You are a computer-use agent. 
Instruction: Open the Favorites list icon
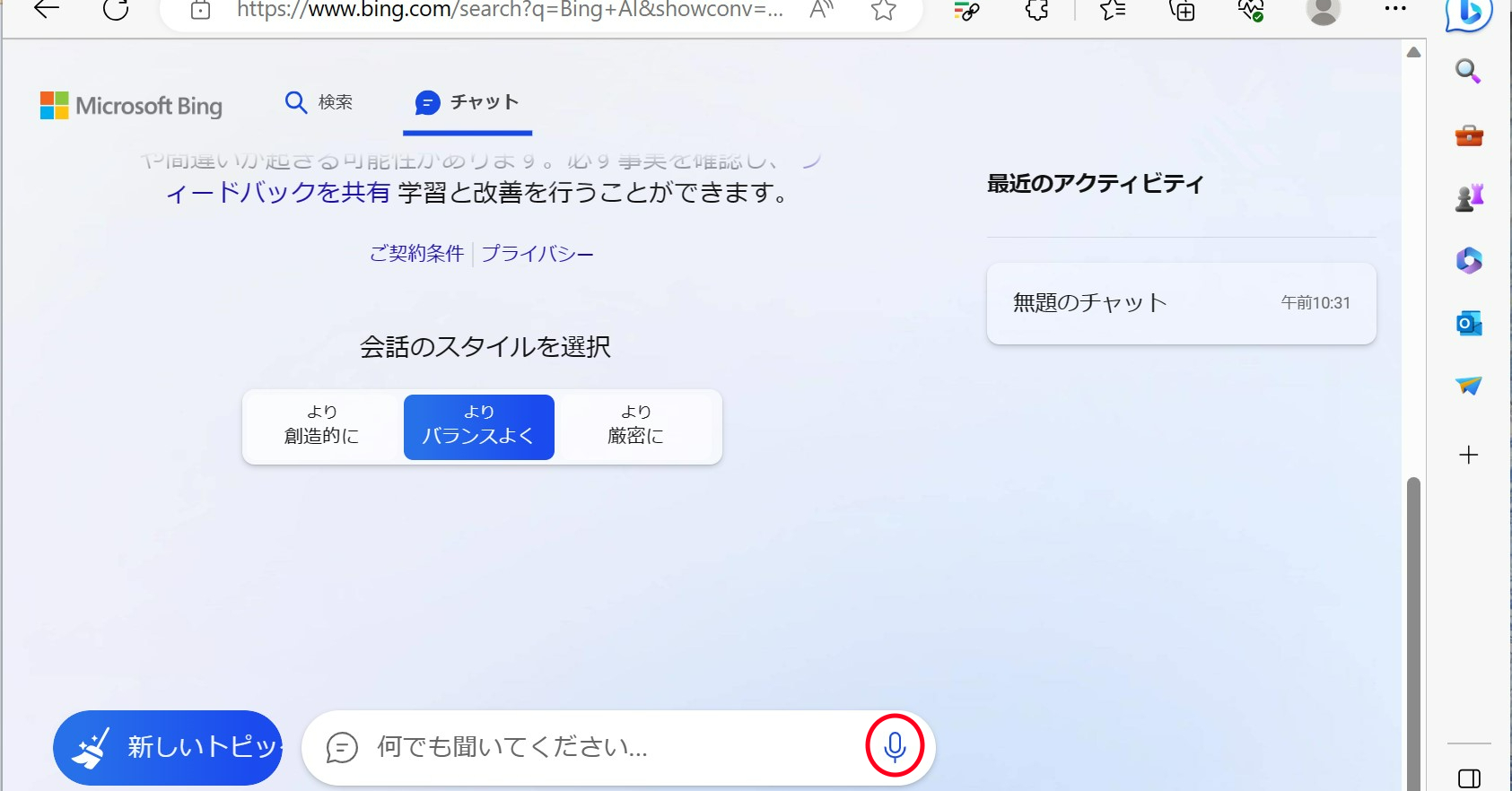(1112, 10)
